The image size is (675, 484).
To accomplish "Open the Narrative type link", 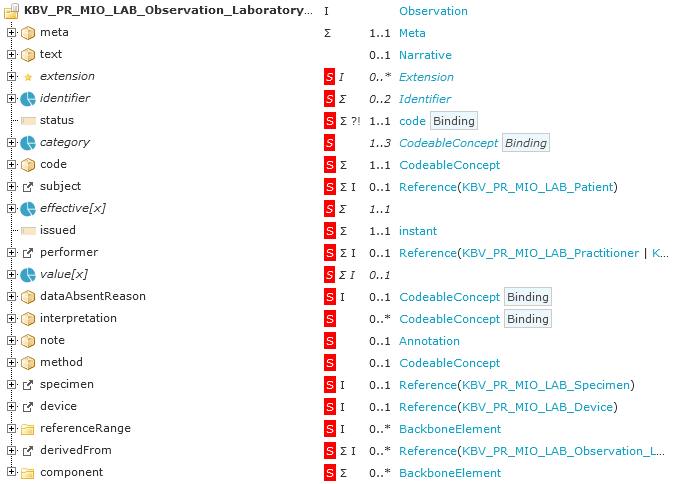I will coord(425,55).
